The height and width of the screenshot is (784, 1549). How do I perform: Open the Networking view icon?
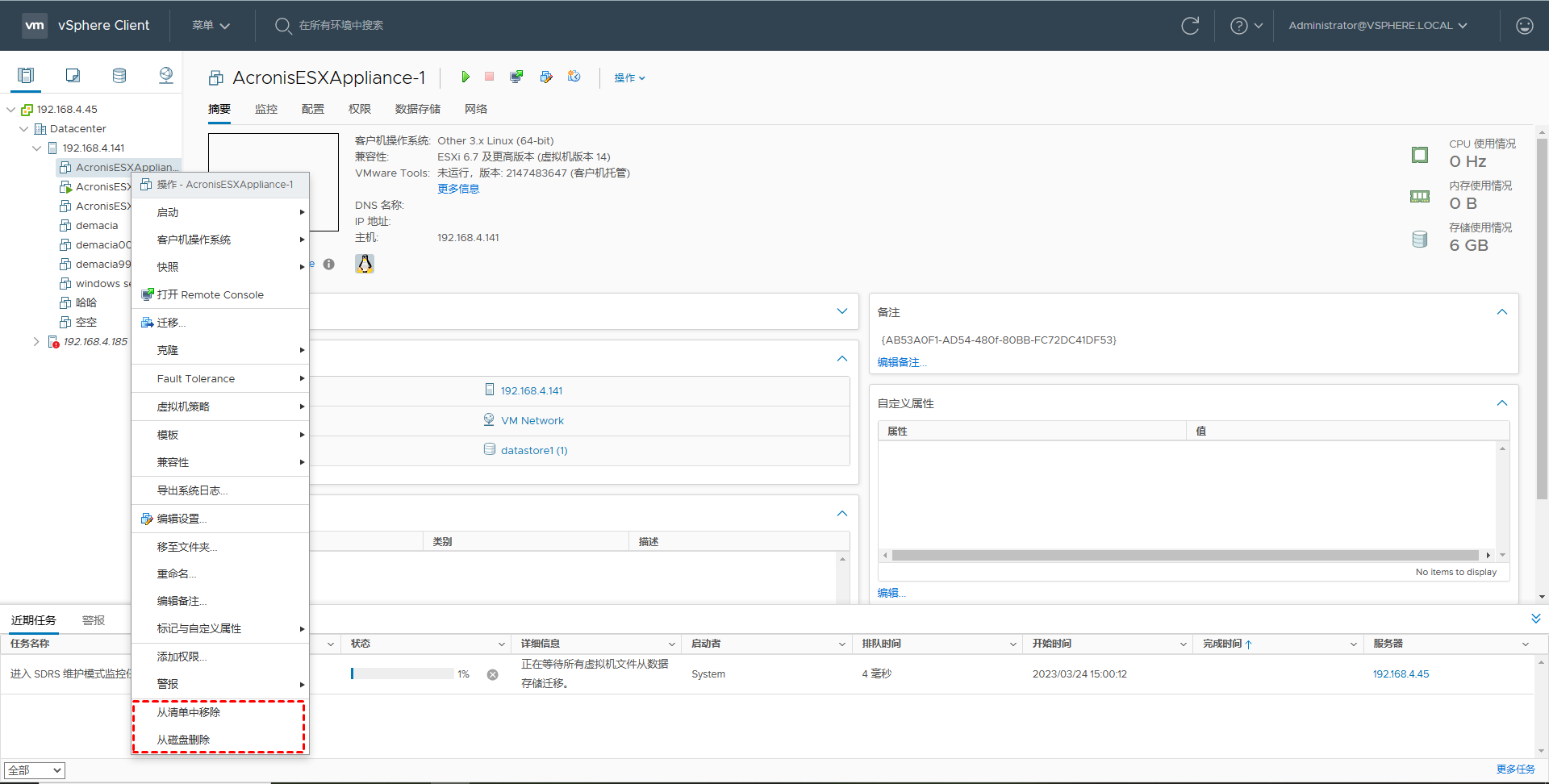pos(166,75)
